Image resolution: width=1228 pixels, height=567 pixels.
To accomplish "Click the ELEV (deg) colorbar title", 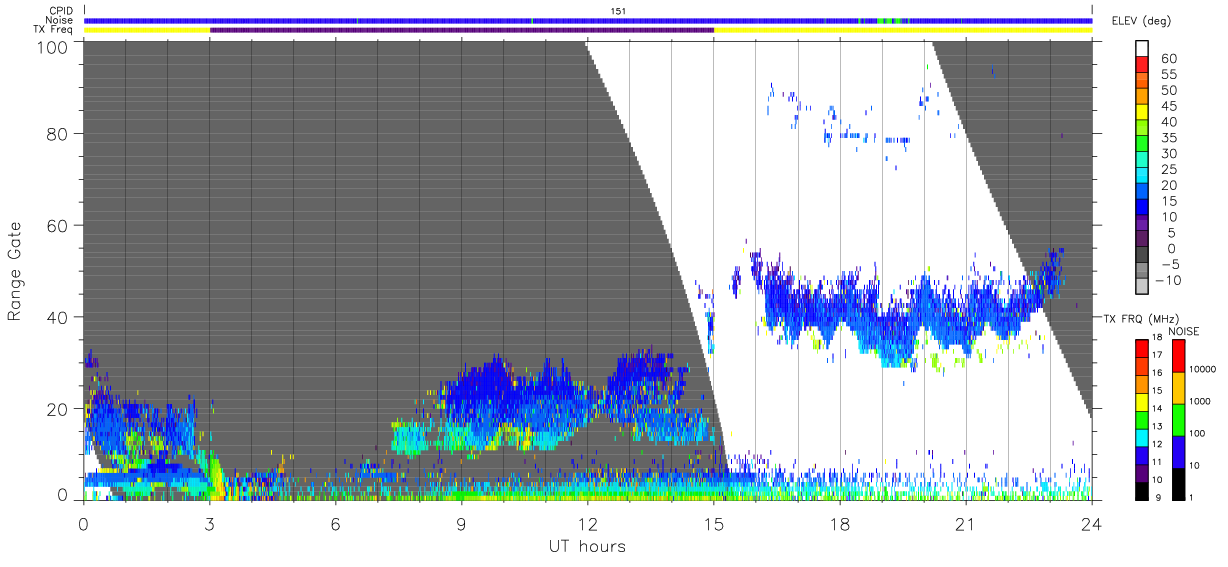I will tap(1141, 21).
